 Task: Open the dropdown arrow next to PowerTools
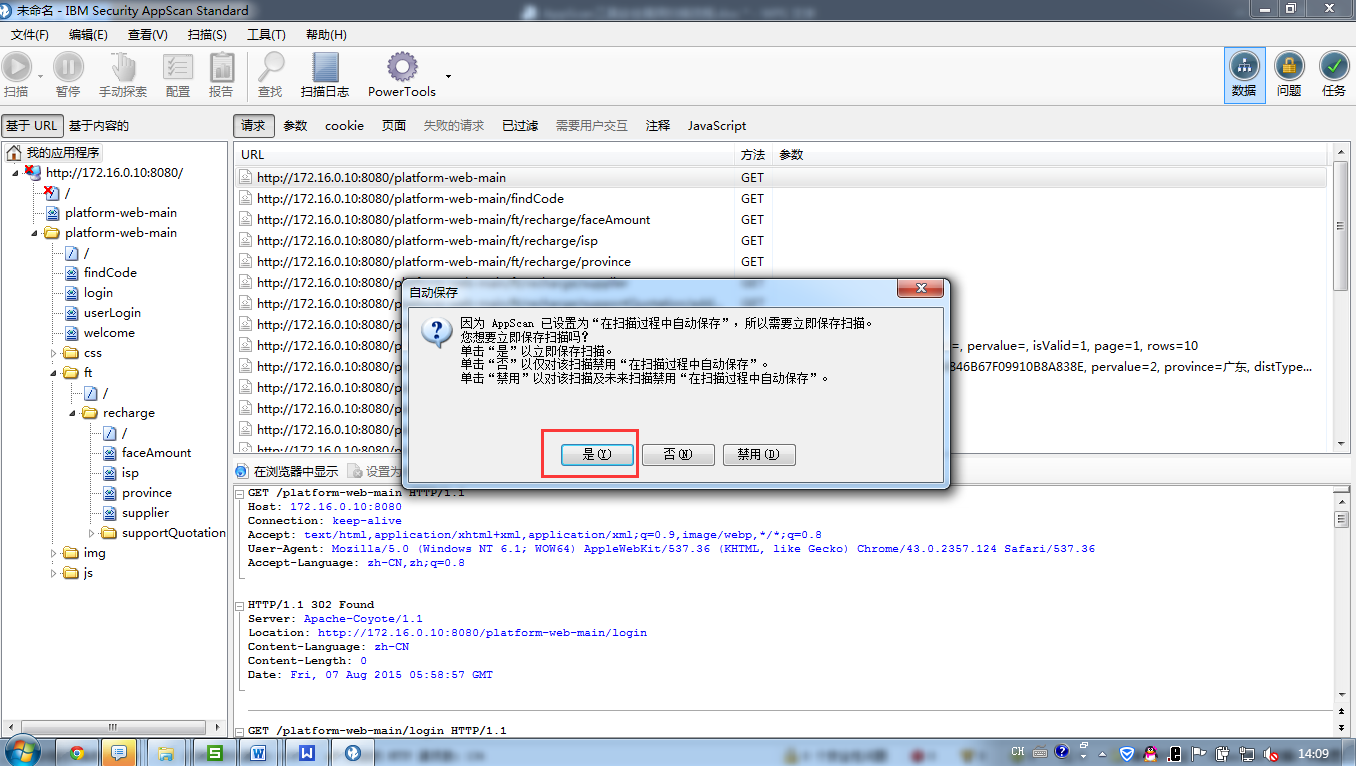point(448,76)
